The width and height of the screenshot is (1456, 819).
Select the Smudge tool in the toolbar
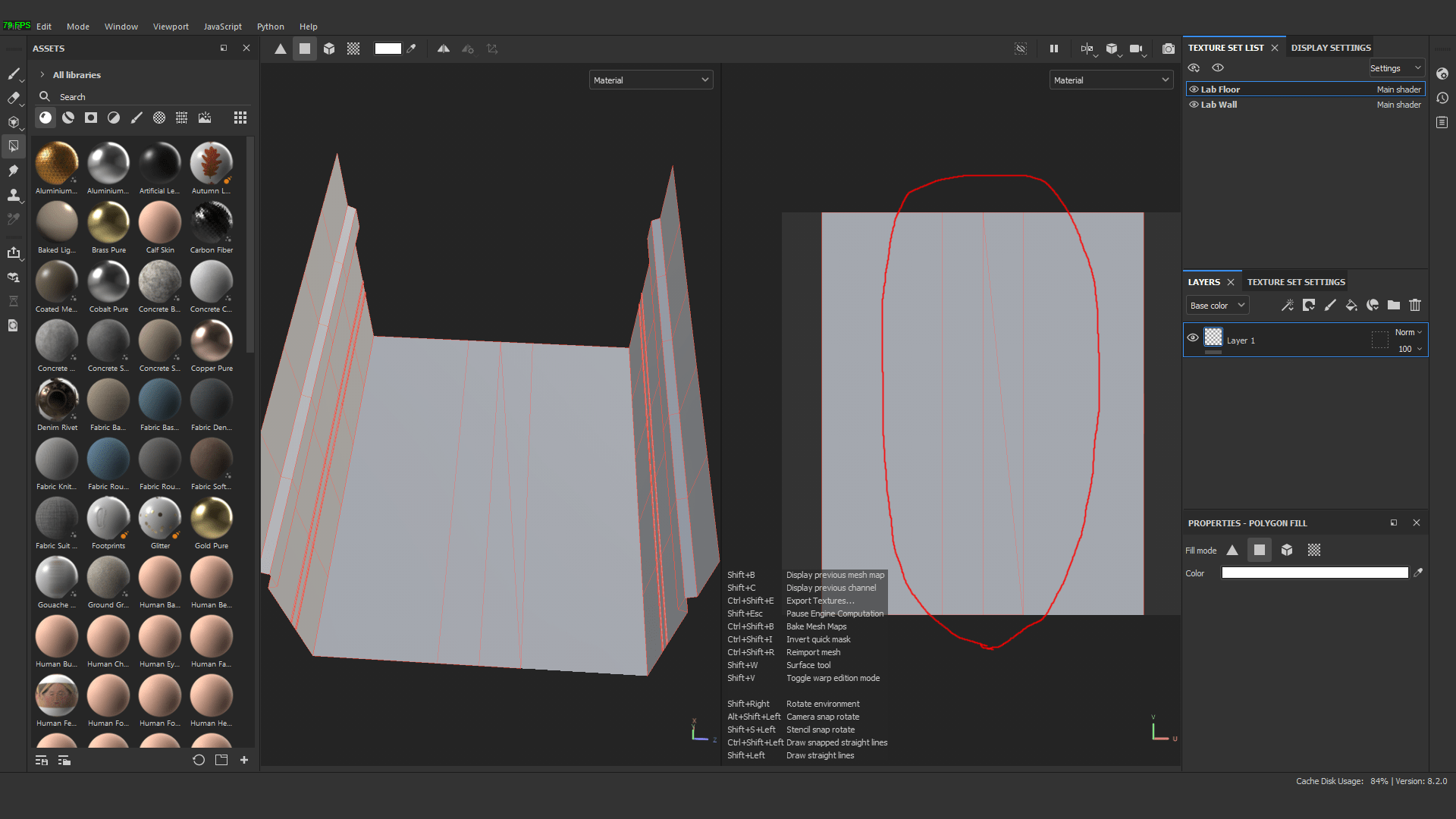pyautogui.click(x=14, y=171)
